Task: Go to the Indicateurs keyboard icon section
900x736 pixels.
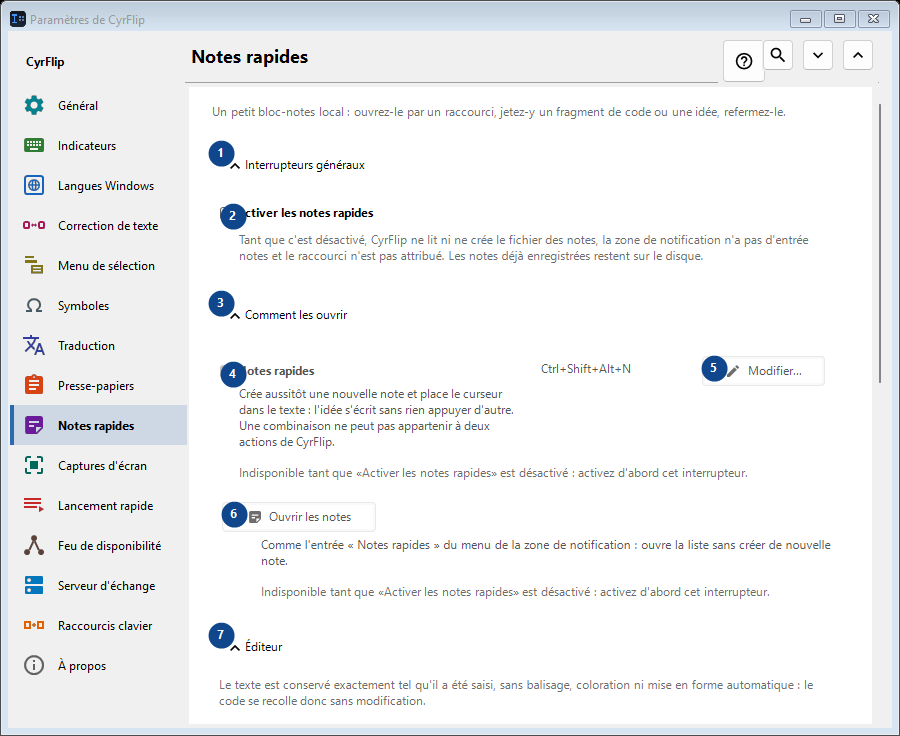Action: pyautogui.click(x=99, y=146)
